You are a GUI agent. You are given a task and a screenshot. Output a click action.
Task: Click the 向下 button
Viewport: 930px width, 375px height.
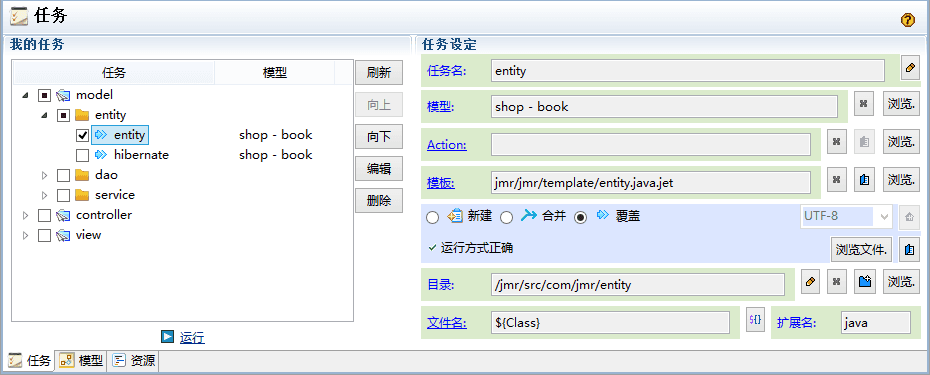click(379, 137)
